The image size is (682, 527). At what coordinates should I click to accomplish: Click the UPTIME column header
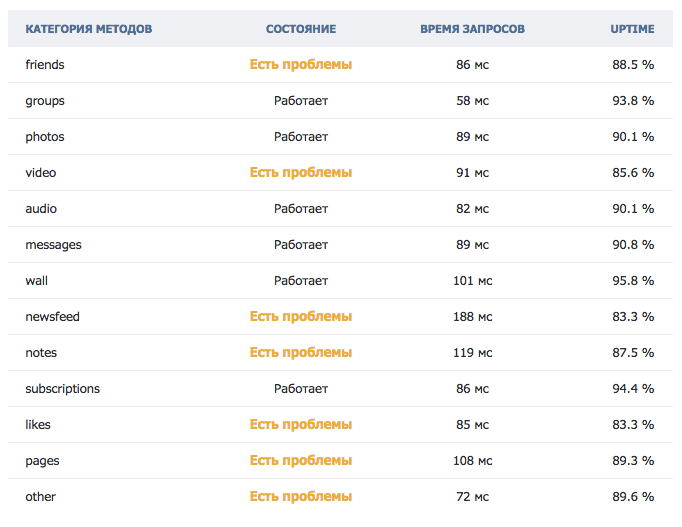632,29
